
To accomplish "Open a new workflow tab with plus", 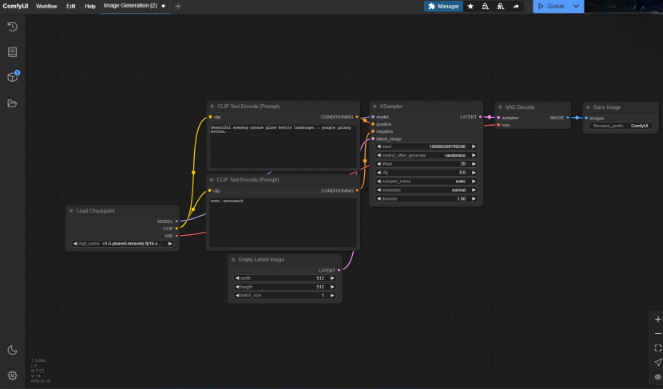I will (x=178, y=6).
